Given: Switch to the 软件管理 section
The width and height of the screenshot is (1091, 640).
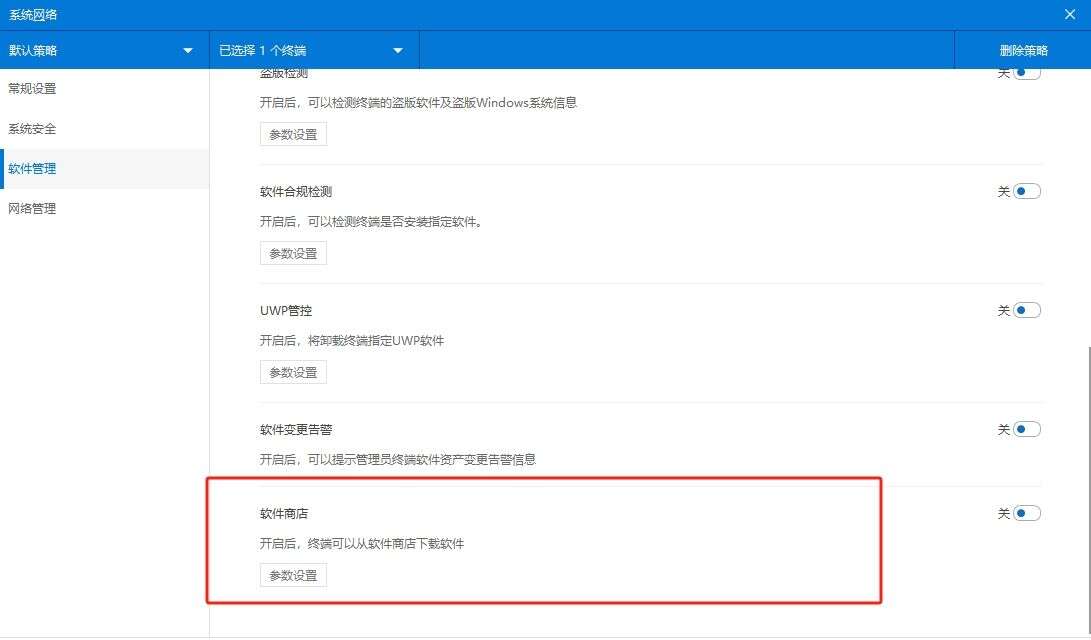Looking at the screenshot, I should (34, 168).
